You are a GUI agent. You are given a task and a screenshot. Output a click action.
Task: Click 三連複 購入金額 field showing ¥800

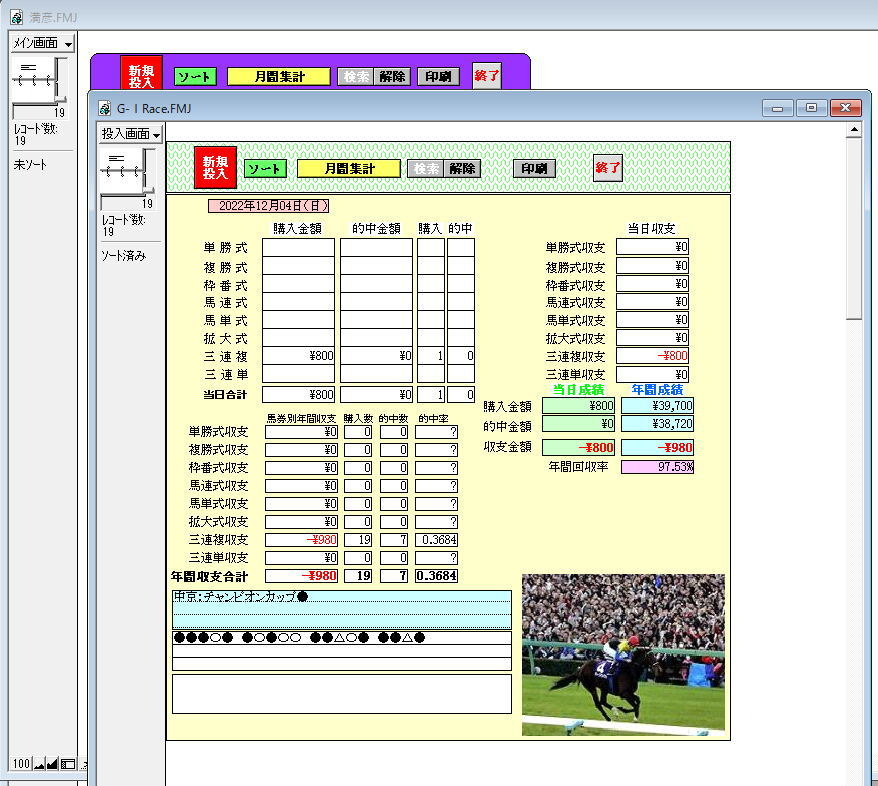point(298,355)
